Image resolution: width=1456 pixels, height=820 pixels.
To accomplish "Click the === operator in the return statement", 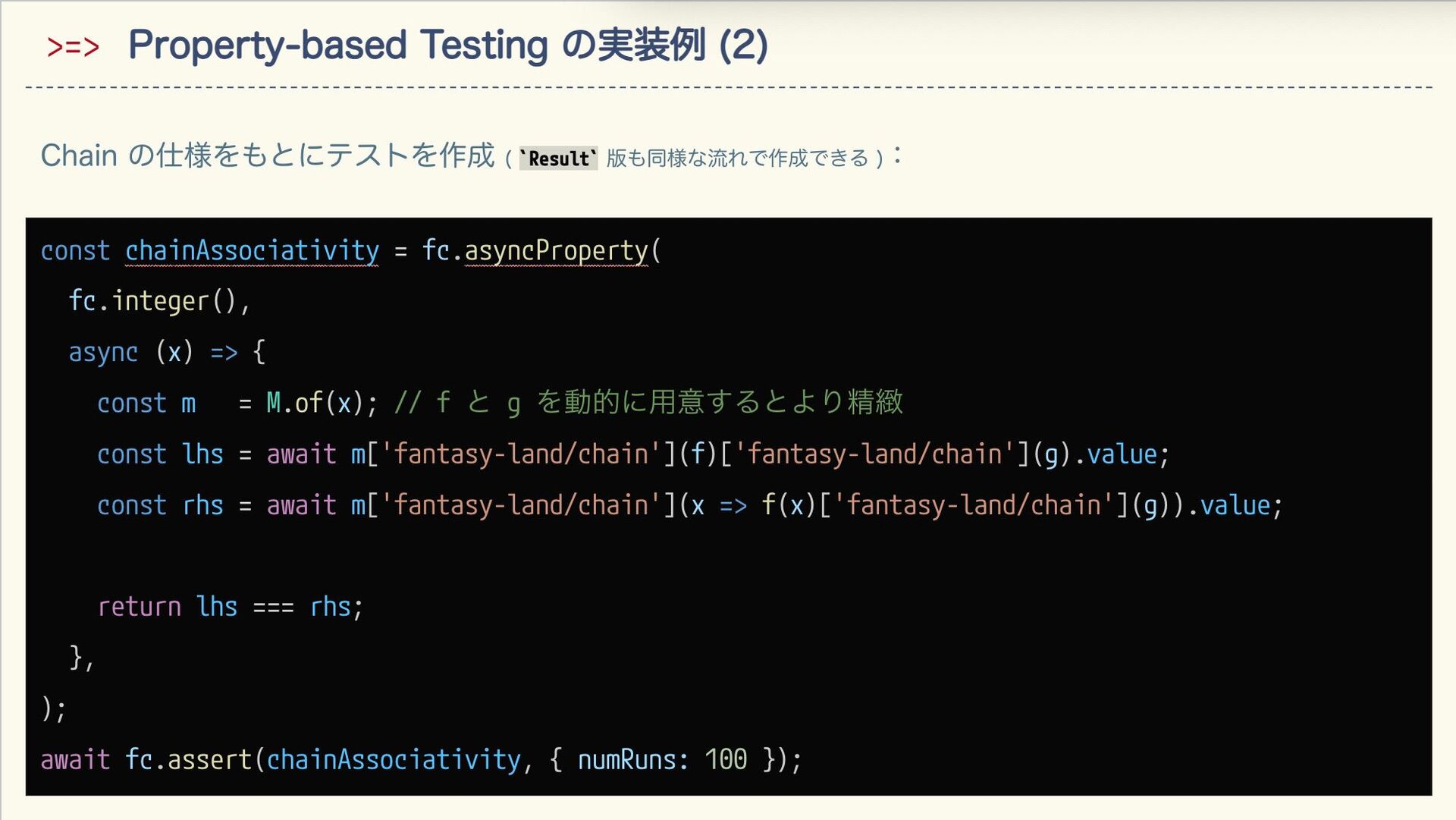I will pos(273,607).
